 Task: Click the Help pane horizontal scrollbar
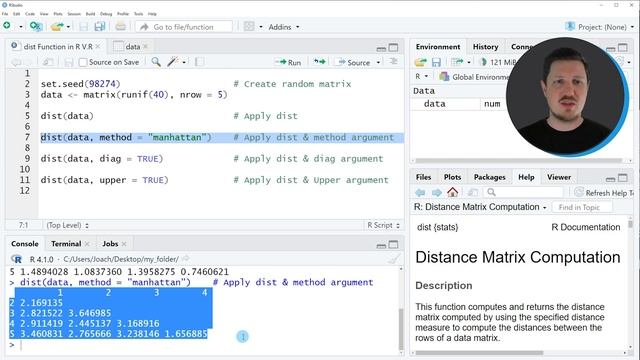click(479, 353)
